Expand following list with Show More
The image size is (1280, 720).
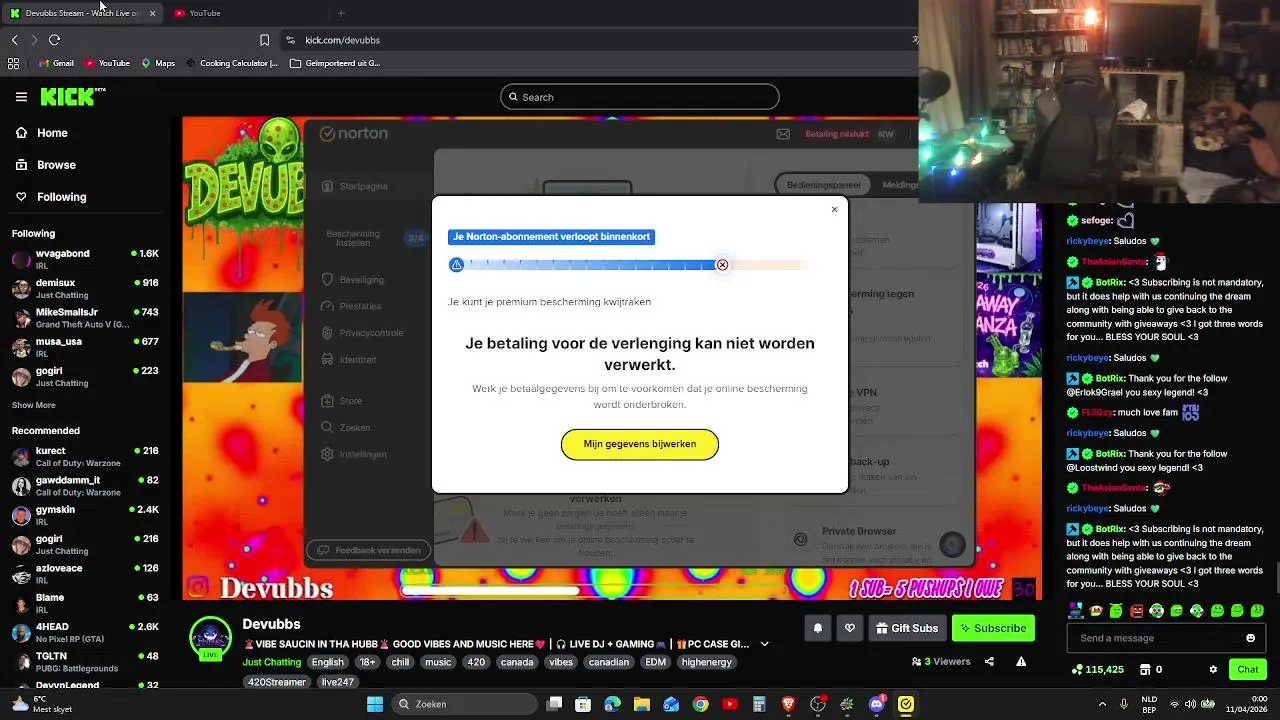click(34, 405)
